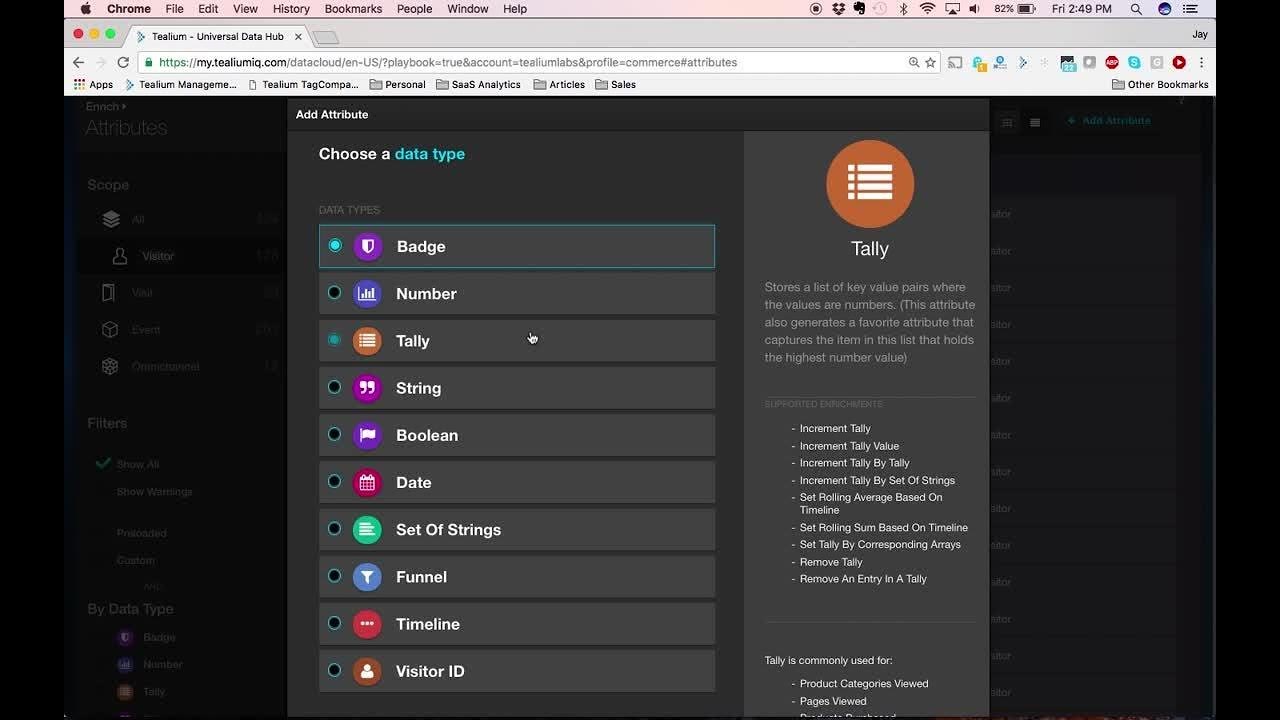This screenshot has height=720, width=1280.
Task: Click the String quotation marks icon
Action: 368,388
